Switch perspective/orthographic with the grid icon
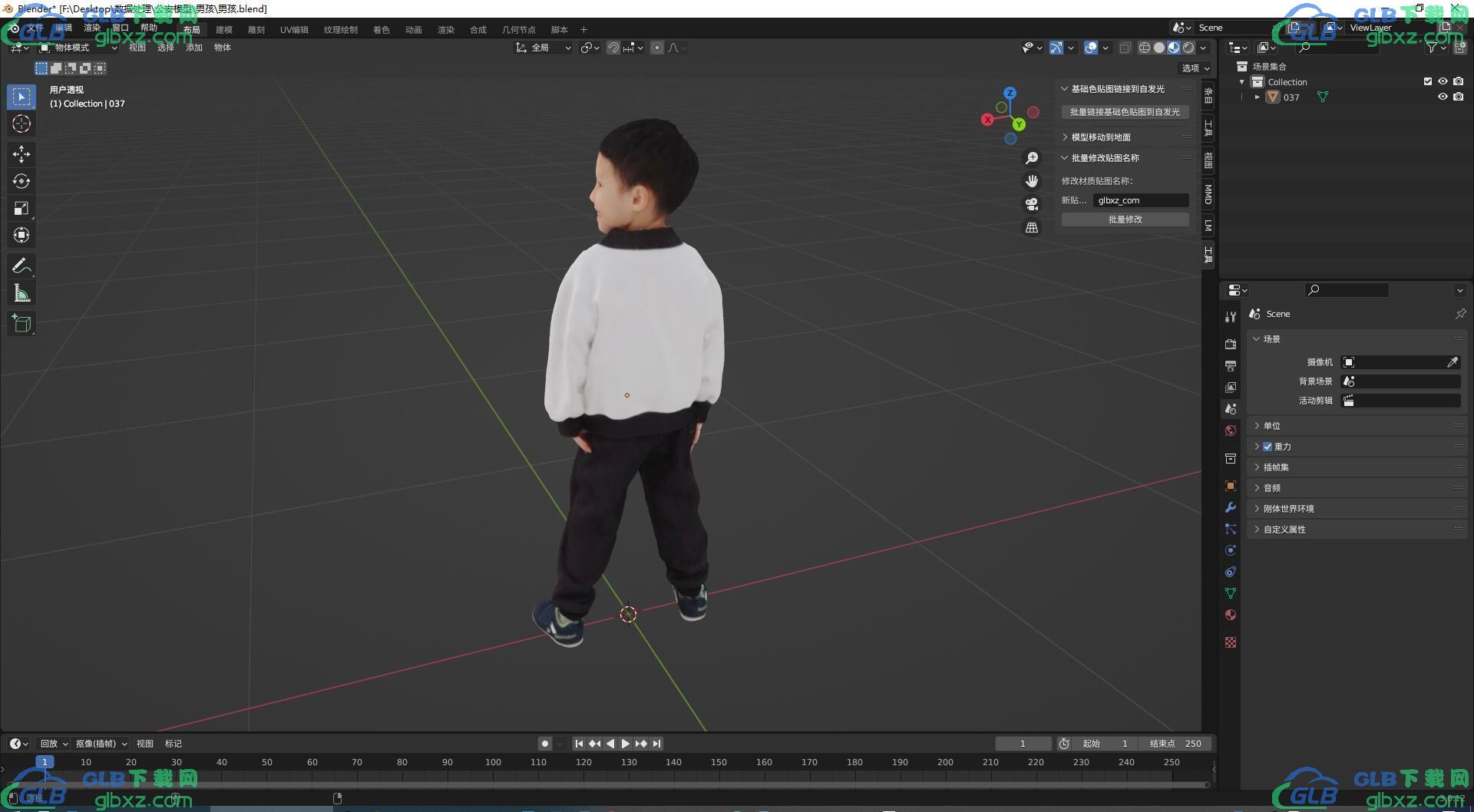Screen dimensions: 1474x812 point(1032,228)
